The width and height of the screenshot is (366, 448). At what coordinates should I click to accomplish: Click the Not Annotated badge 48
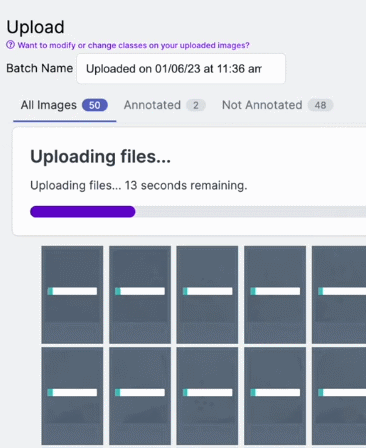pyautogui.click(x=320, y=105)
